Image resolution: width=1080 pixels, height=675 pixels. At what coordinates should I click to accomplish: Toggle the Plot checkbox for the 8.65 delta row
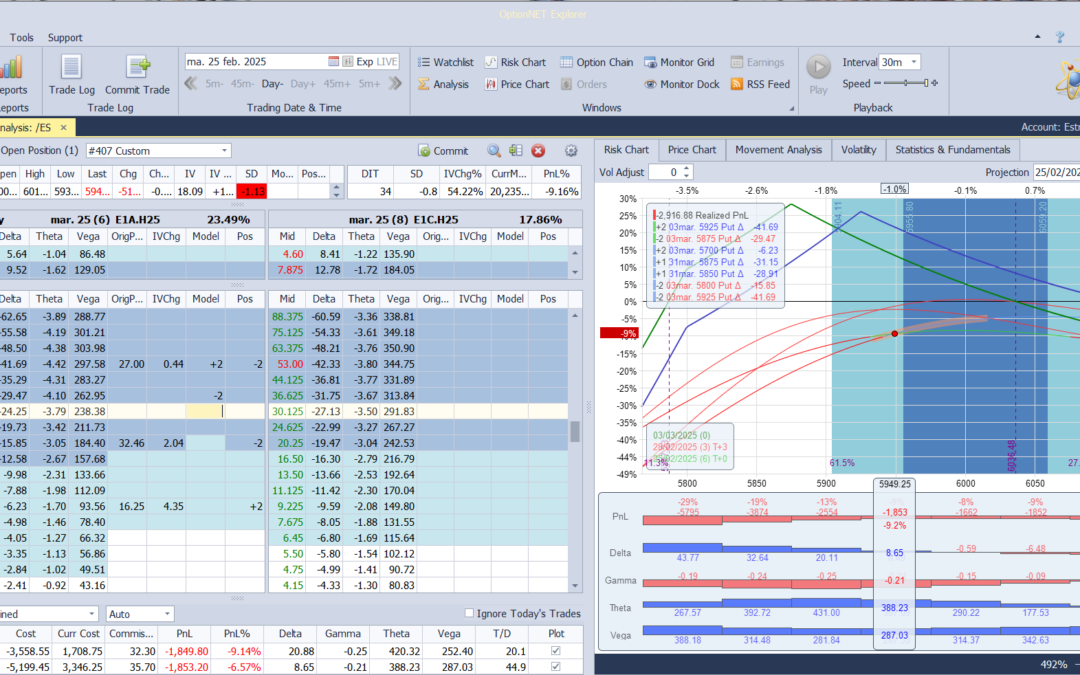[556, 667]
